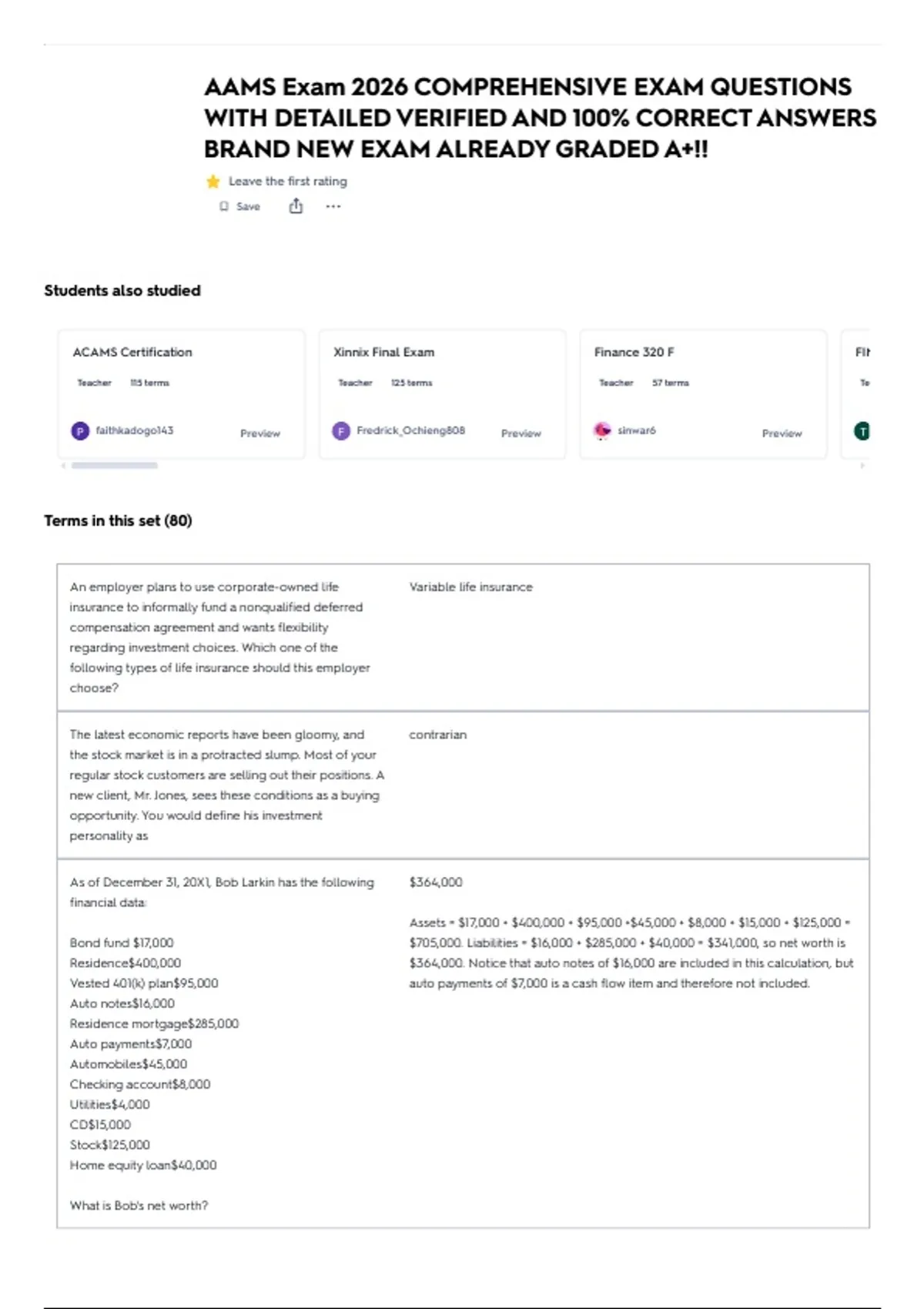Click Fredrick_Ochieng808 avatar icon

(341, 430)
